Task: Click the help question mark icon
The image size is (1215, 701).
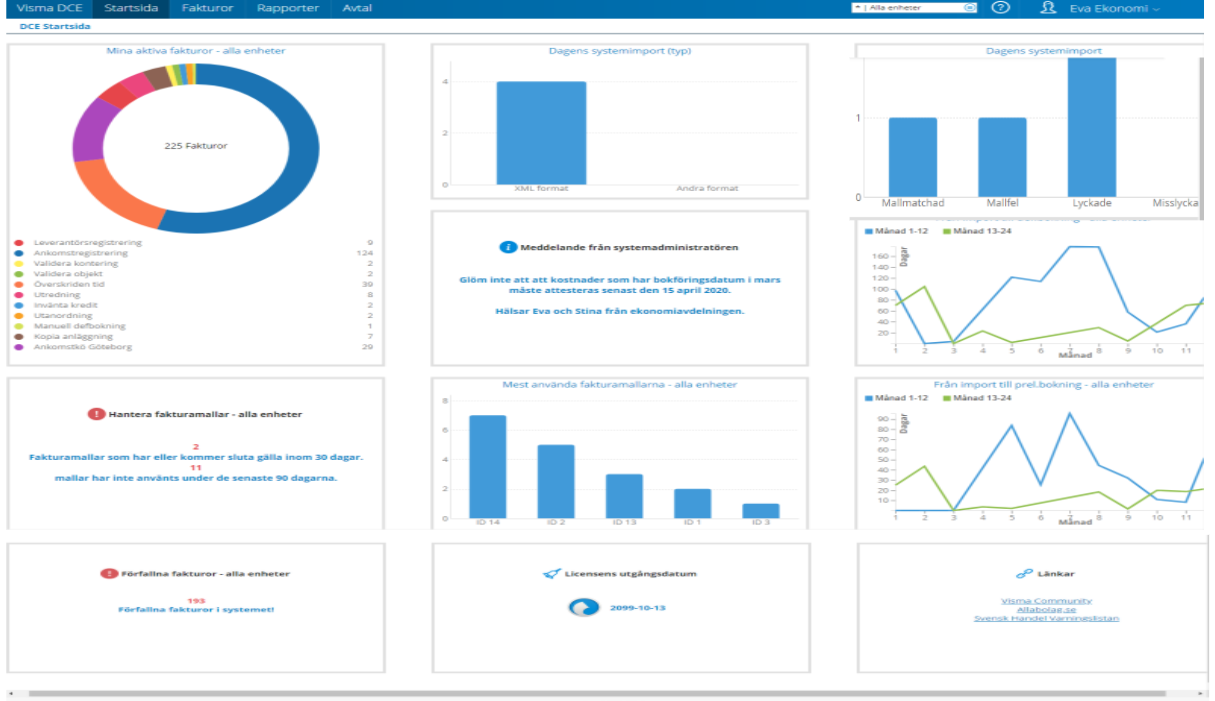Action: point(1000,8)
